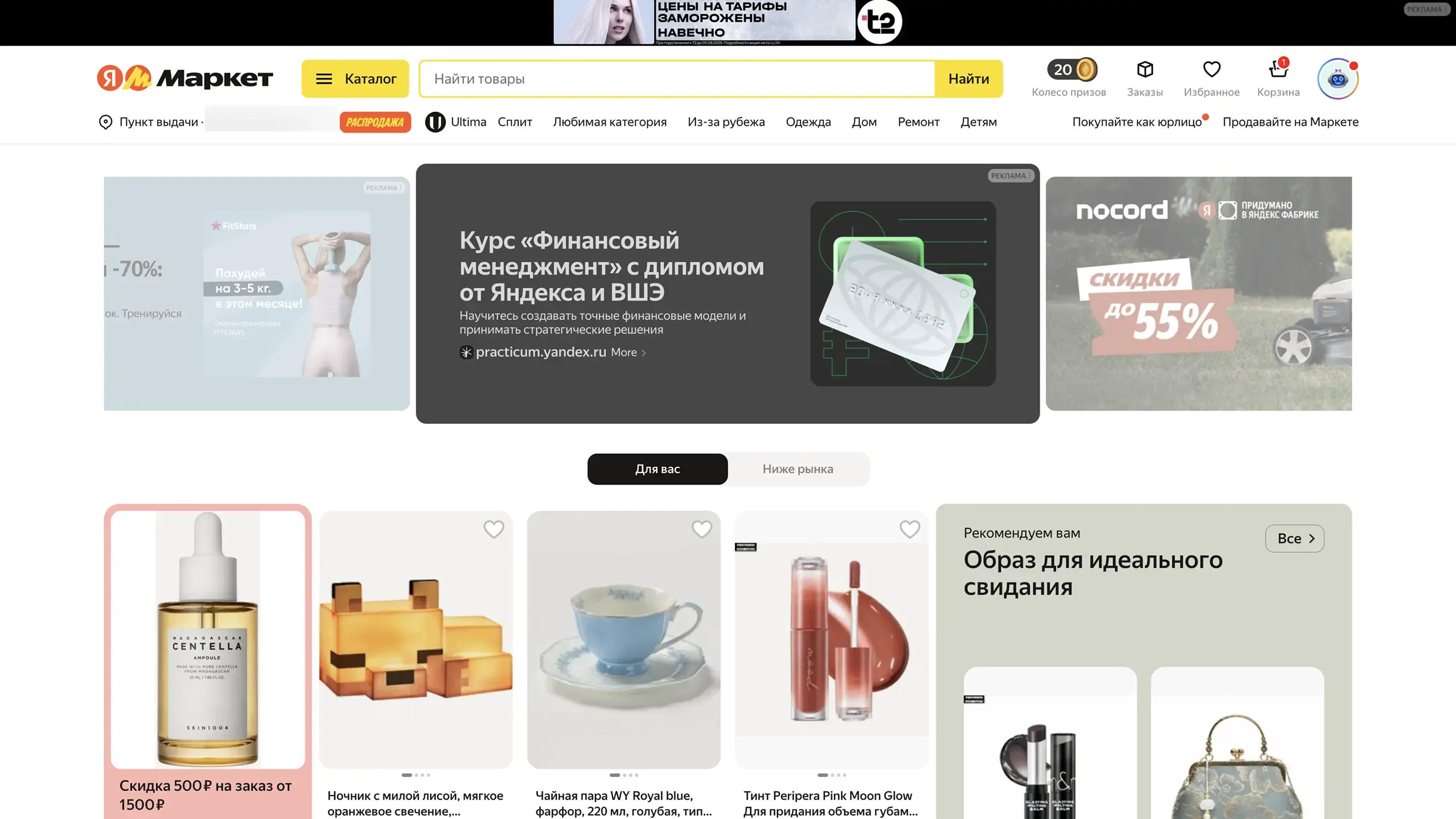This screenshot has width=1456, height=819.
Task: Switch to the Ниже рынка tab
Action: click(x=798, y=469)
